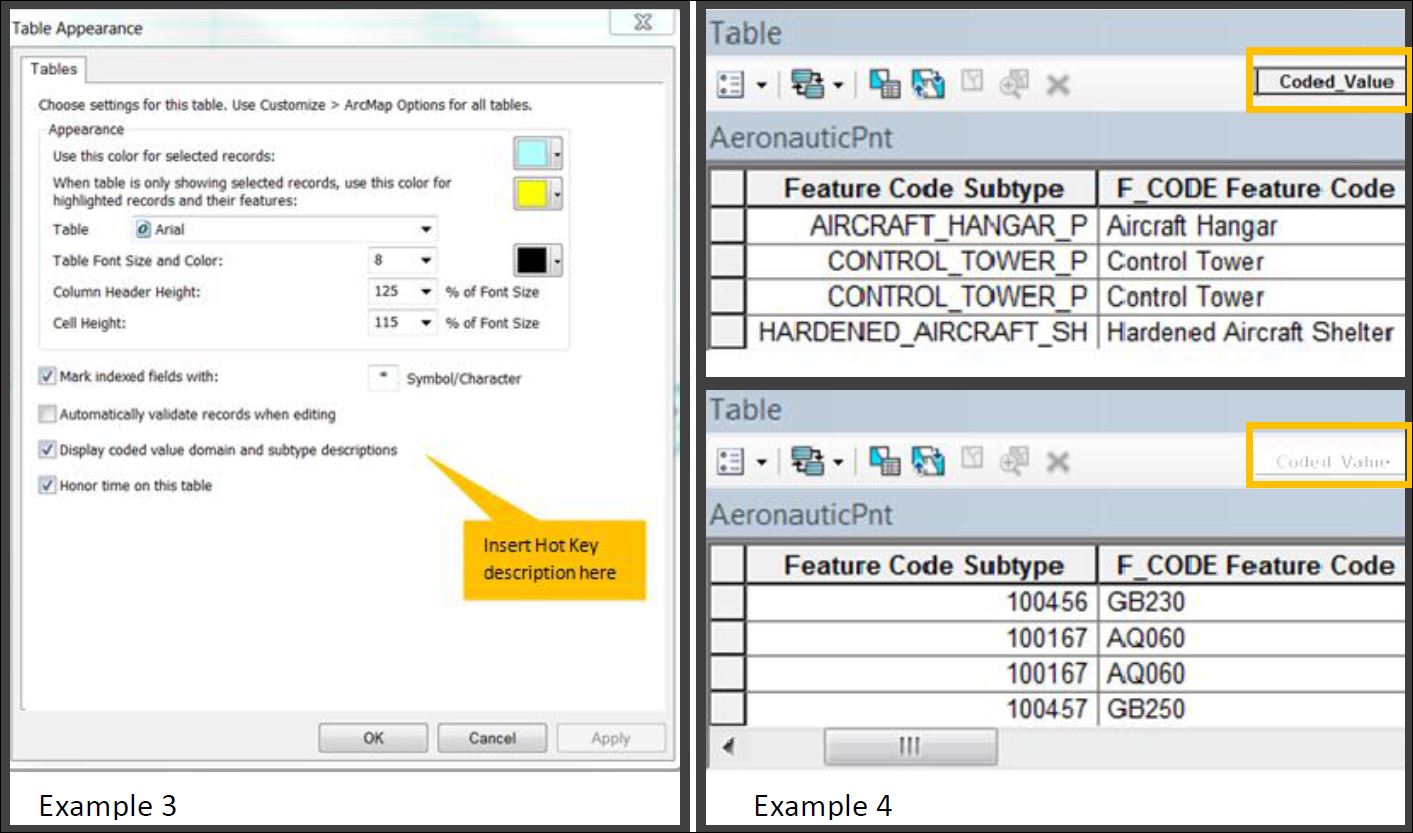1413x833 pixels.
Task: Expand Related Tables dropdown arrow in upper Table window
Action: (x=837, y=86)
